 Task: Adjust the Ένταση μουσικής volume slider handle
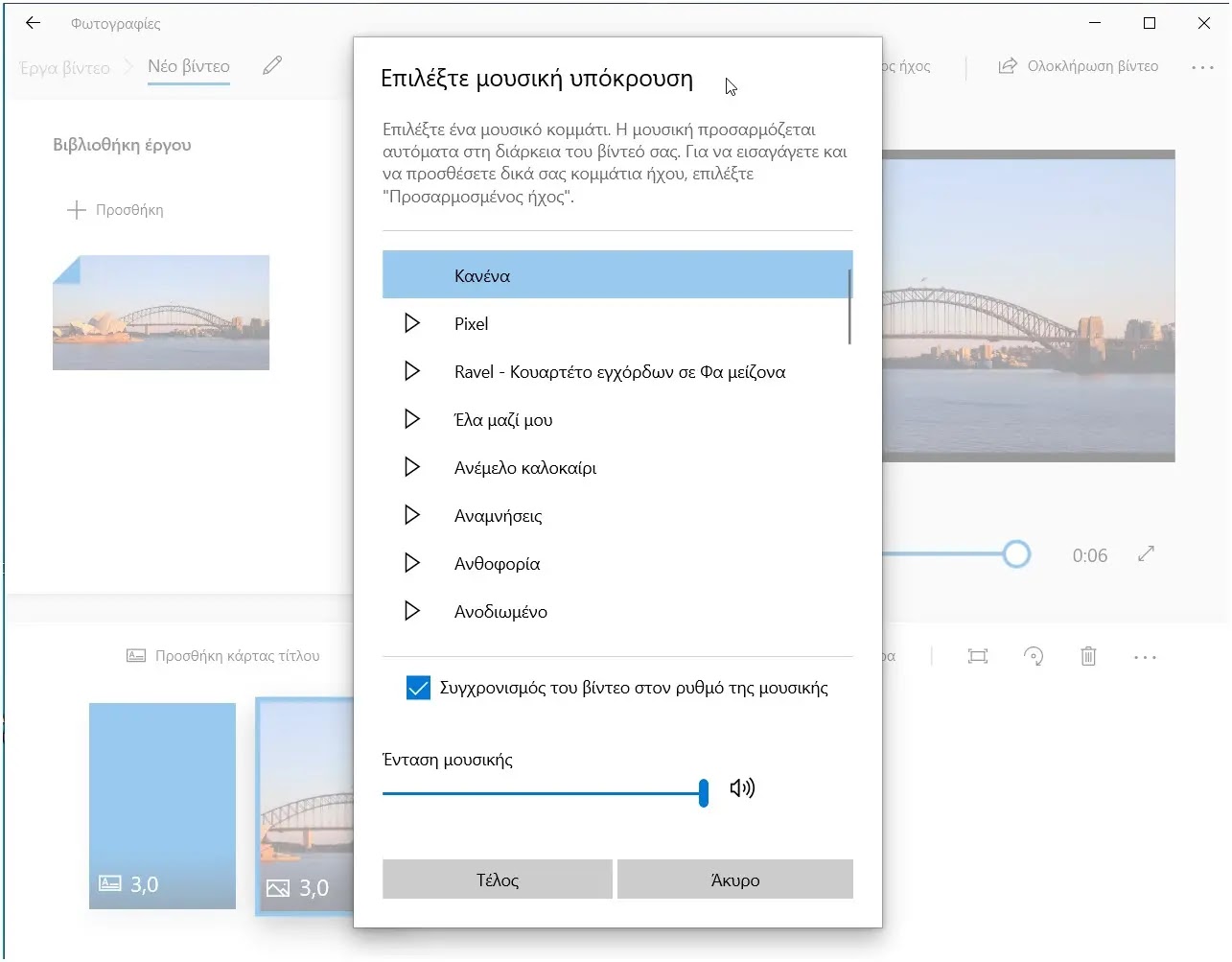coord(704,793)
